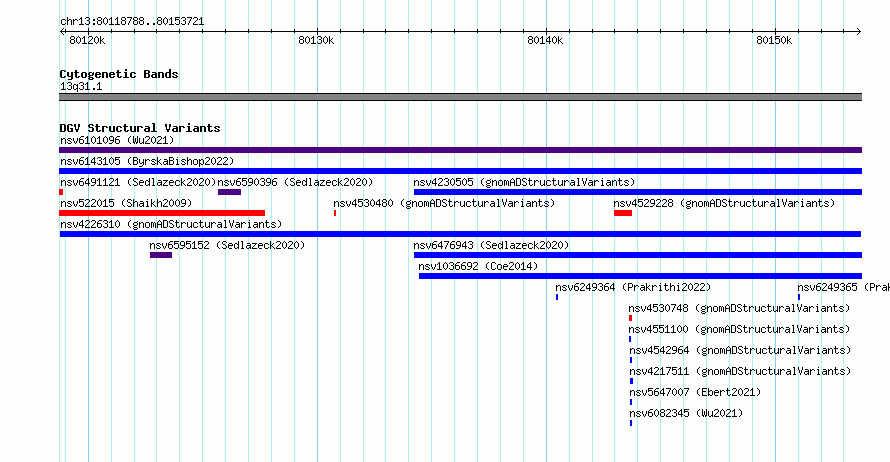Click the 80140k ruler tick label
The width and height of the screenshot is (890, 462).
click(x=545, y=40)
